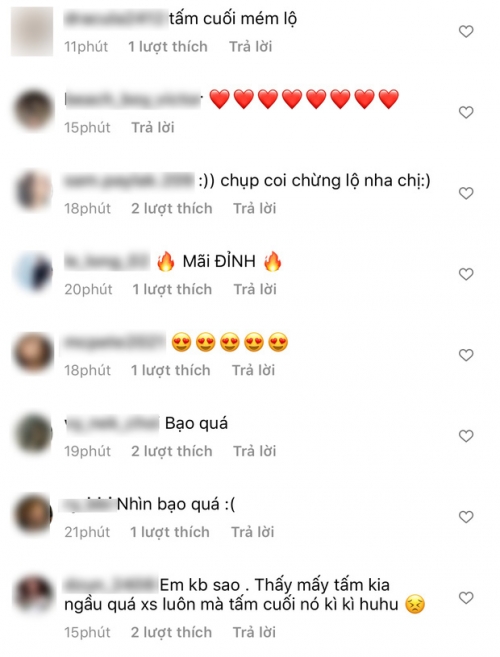The image size is (500, 657).
Task: Reply to 'chụp coi chừng lộ nha chị'
Action: (255, 208)
